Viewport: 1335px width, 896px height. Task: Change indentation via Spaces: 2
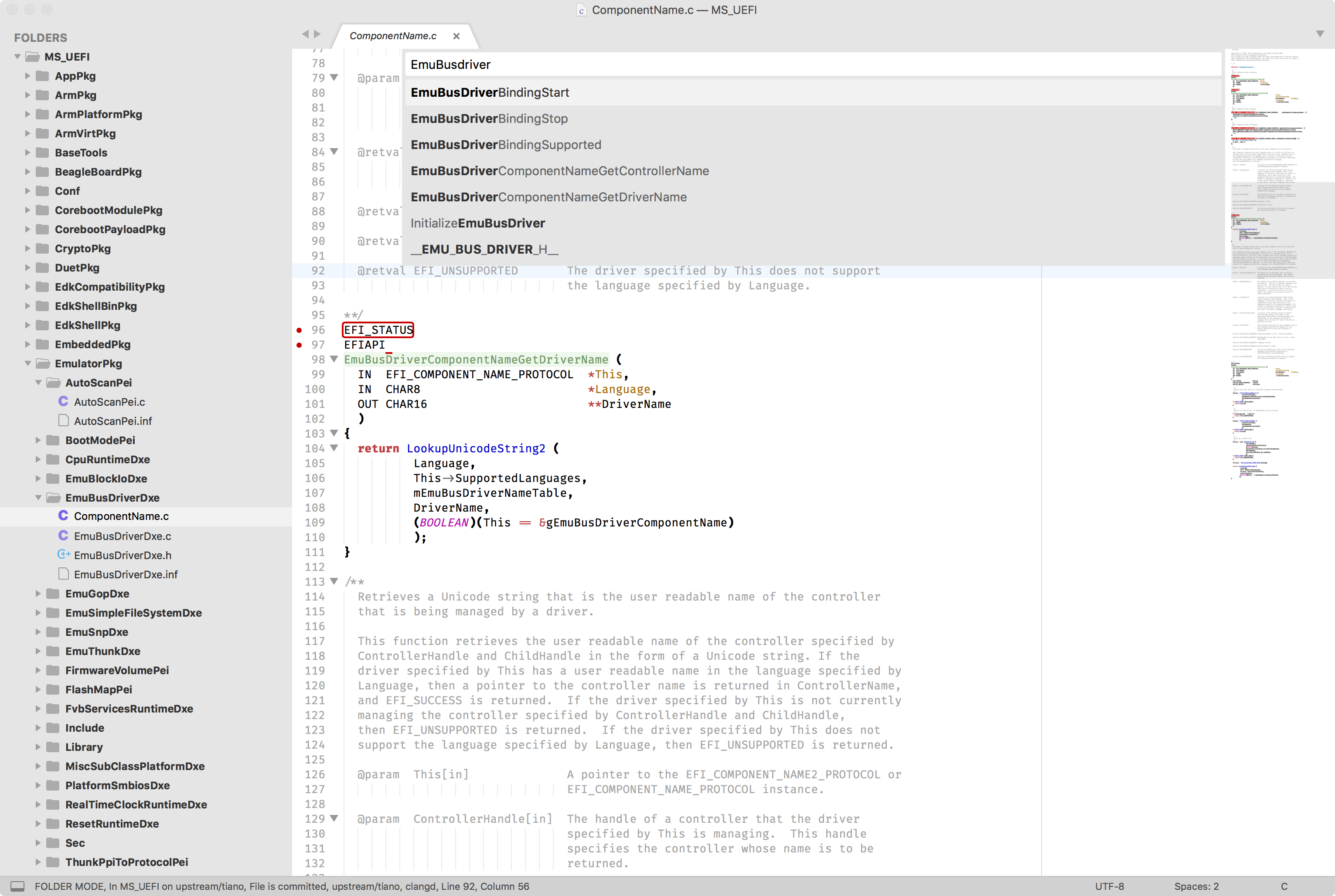(1196, 886)
